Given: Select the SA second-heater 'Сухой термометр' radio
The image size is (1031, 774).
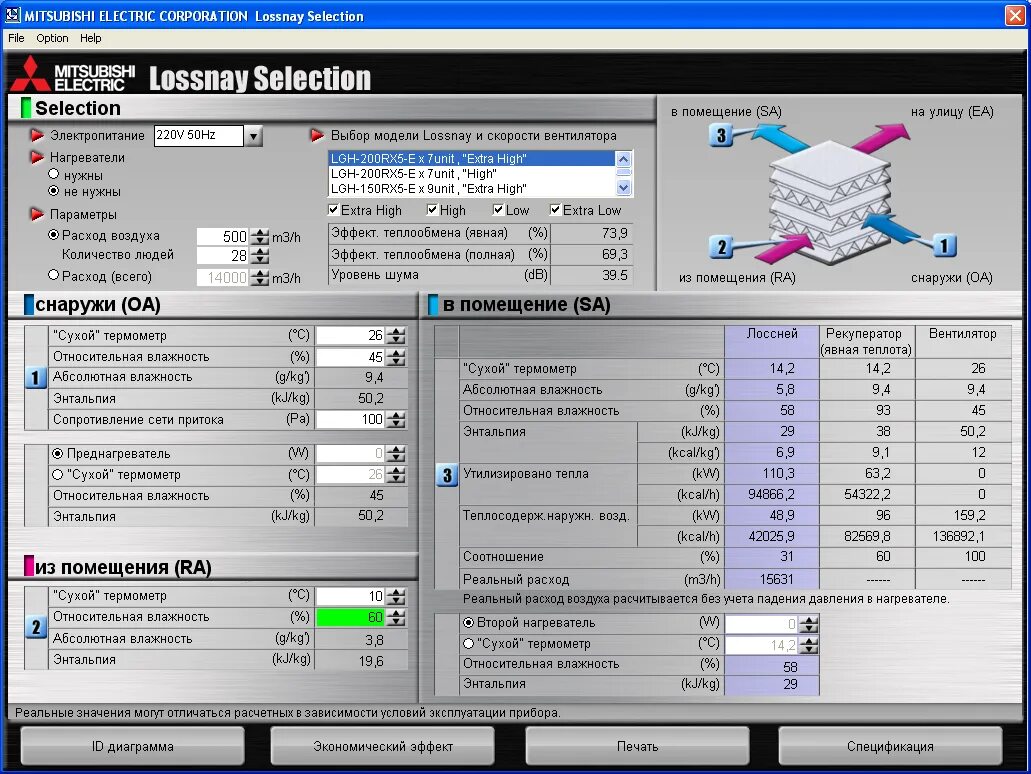Looking at the screenshot, I should (x=469, y=643).
